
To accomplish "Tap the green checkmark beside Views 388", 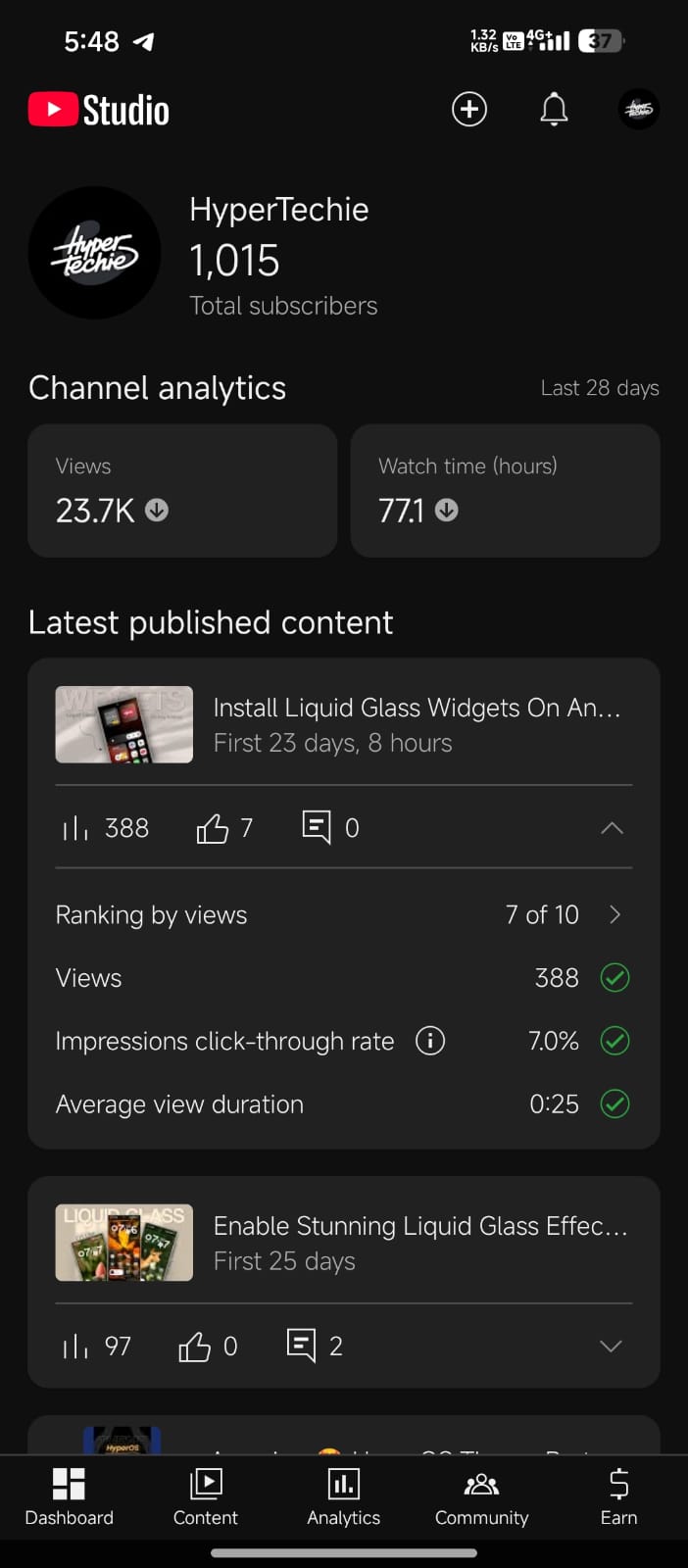I will coord(614,977).
